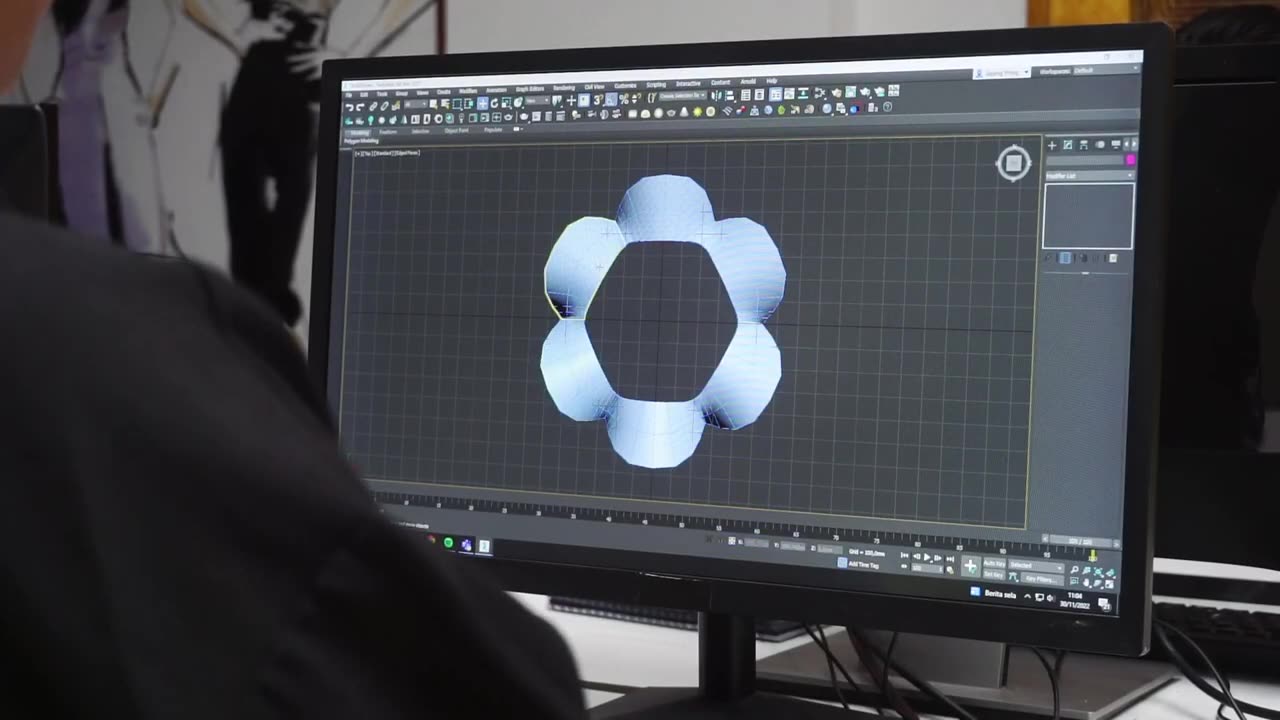
Task: Switch to the Selection ribbon tab
Action: [420, 131]
